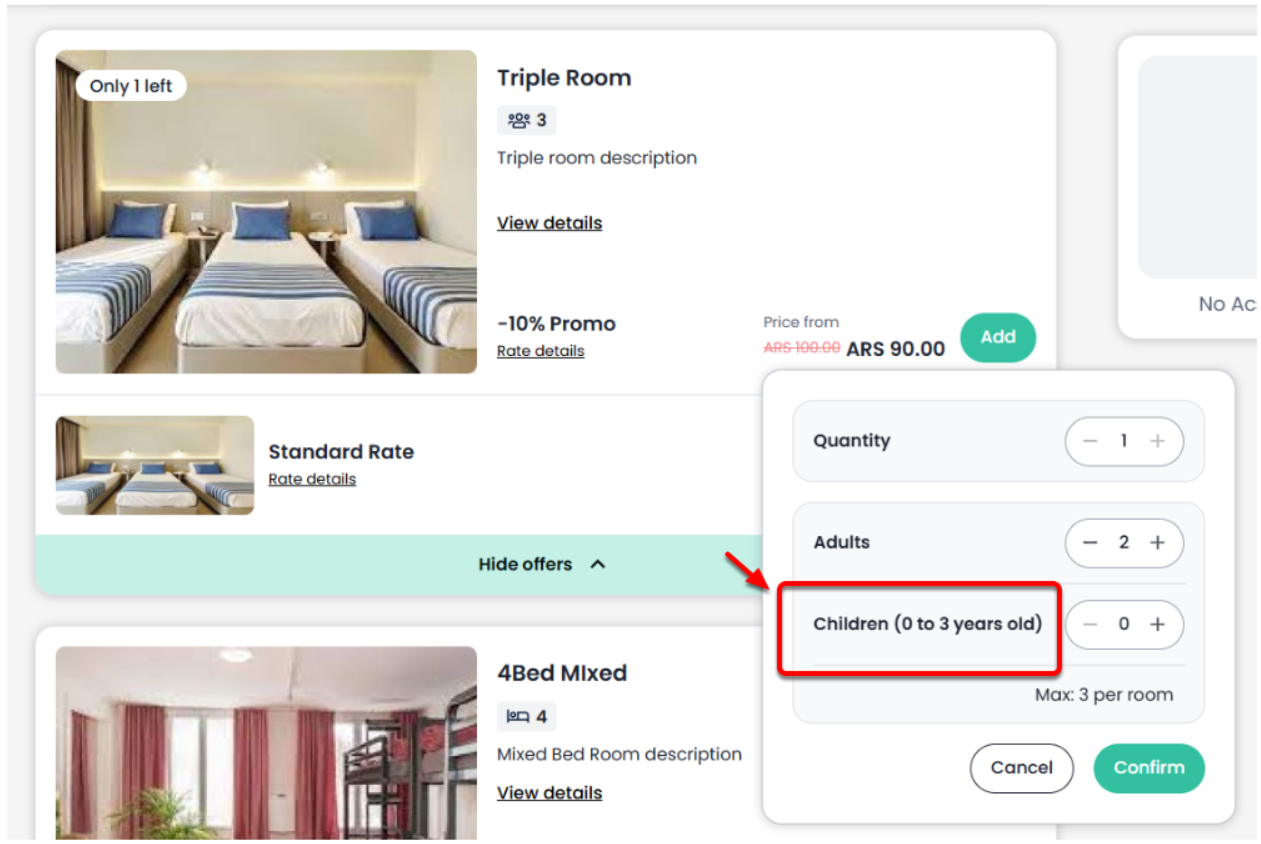Click the 4Bed Mixed bed capacity icon
This screenshot has width=1261, height=844.
point(518,717)
